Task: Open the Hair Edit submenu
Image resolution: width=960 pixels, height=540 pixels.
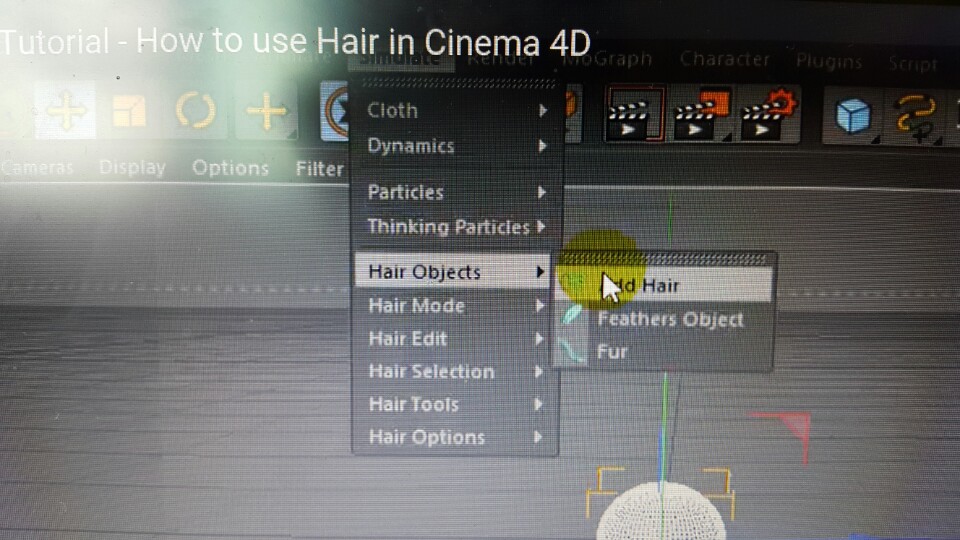Action: (x=456, y=339)
